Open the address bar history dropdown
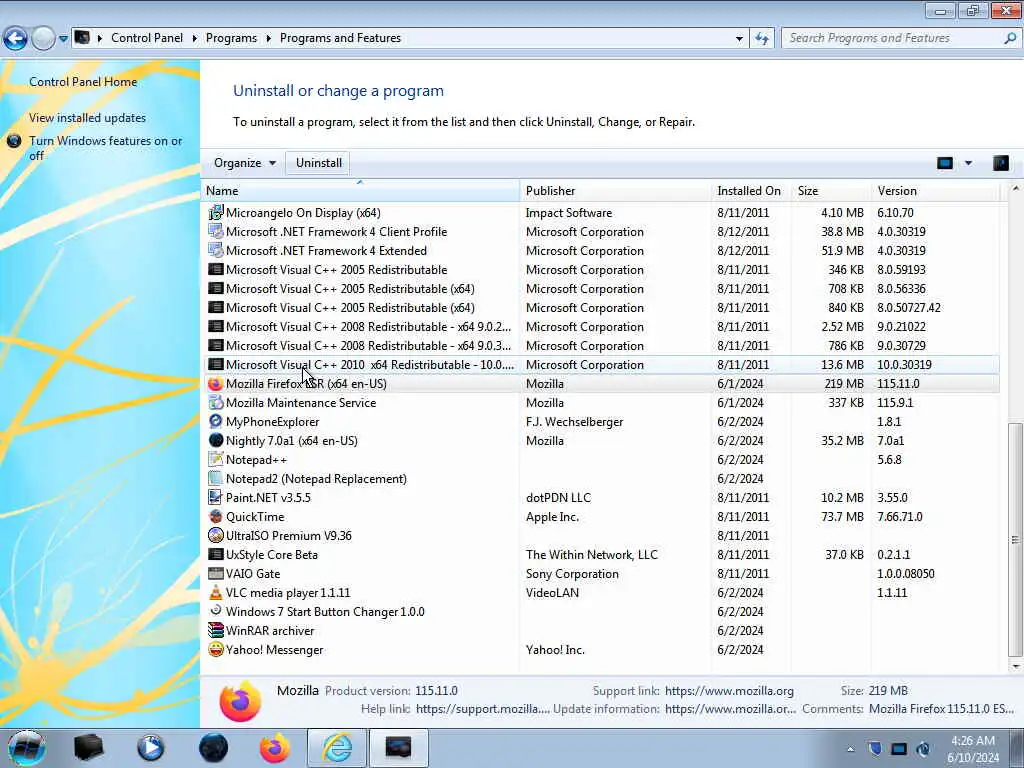Screen dimensions: 1024x768 tap(739, 39)
